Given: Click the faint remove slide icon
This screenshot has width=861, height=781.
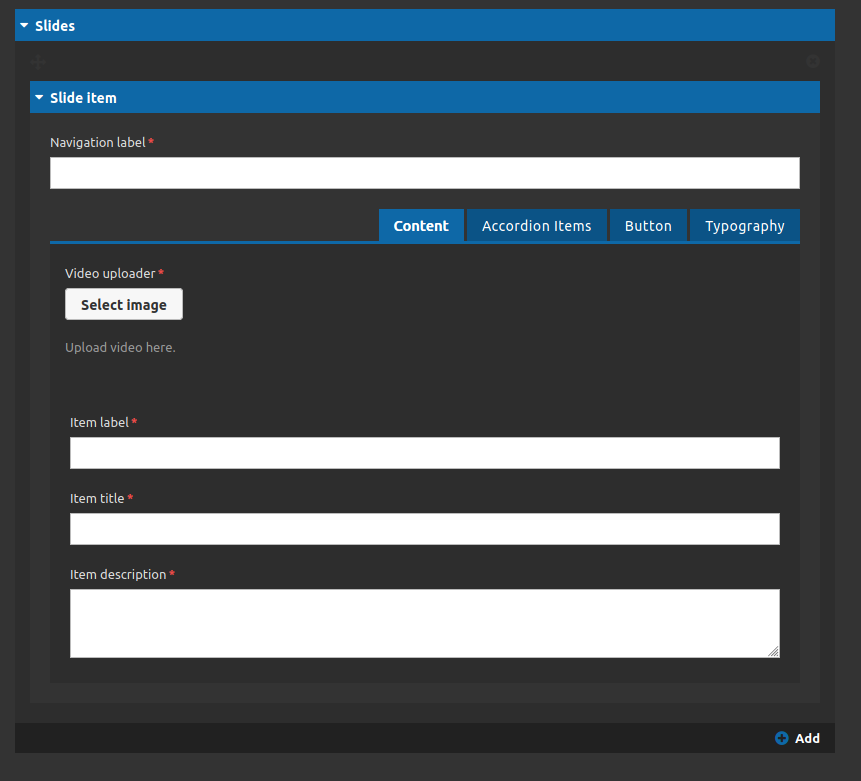Looking at the screenshot, I should pos(812,61).
